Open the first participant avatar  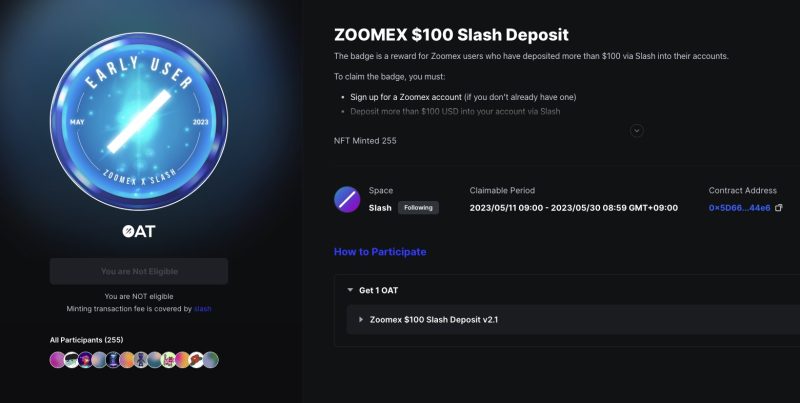57,359
